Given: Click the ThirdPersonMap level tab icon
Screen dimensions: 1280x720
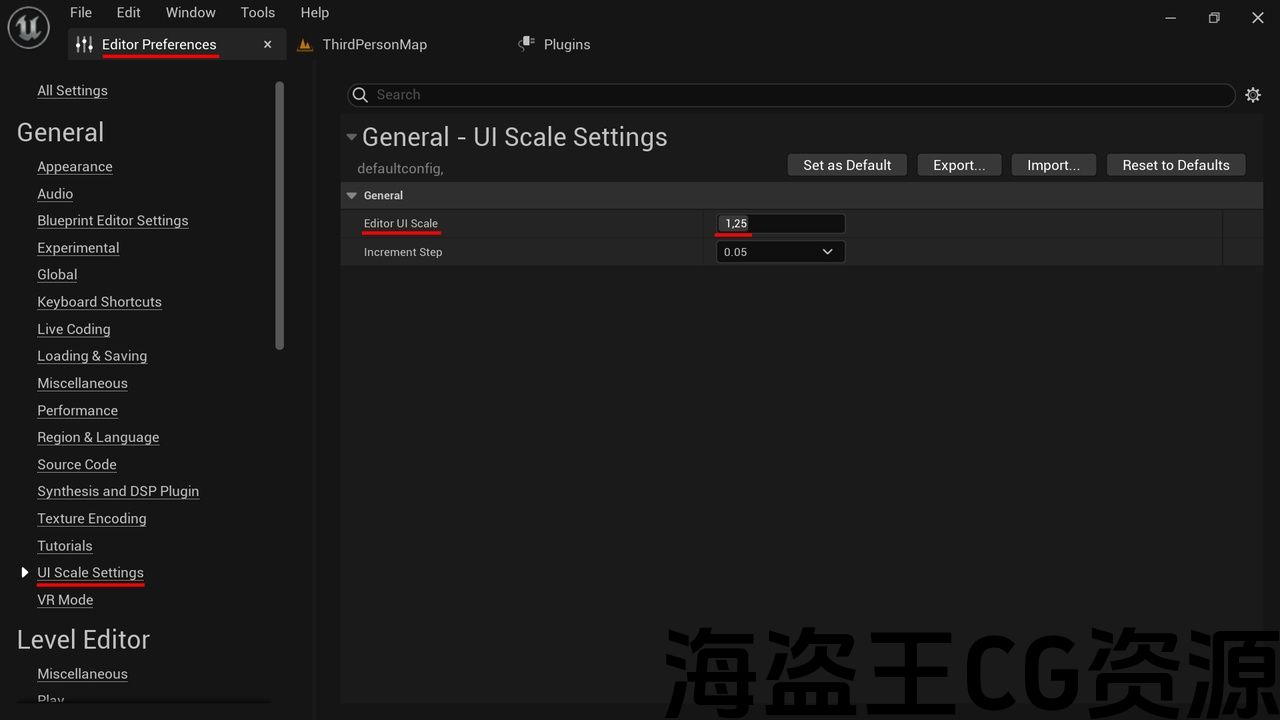Looking at the screenshot, I should point(305,45).
